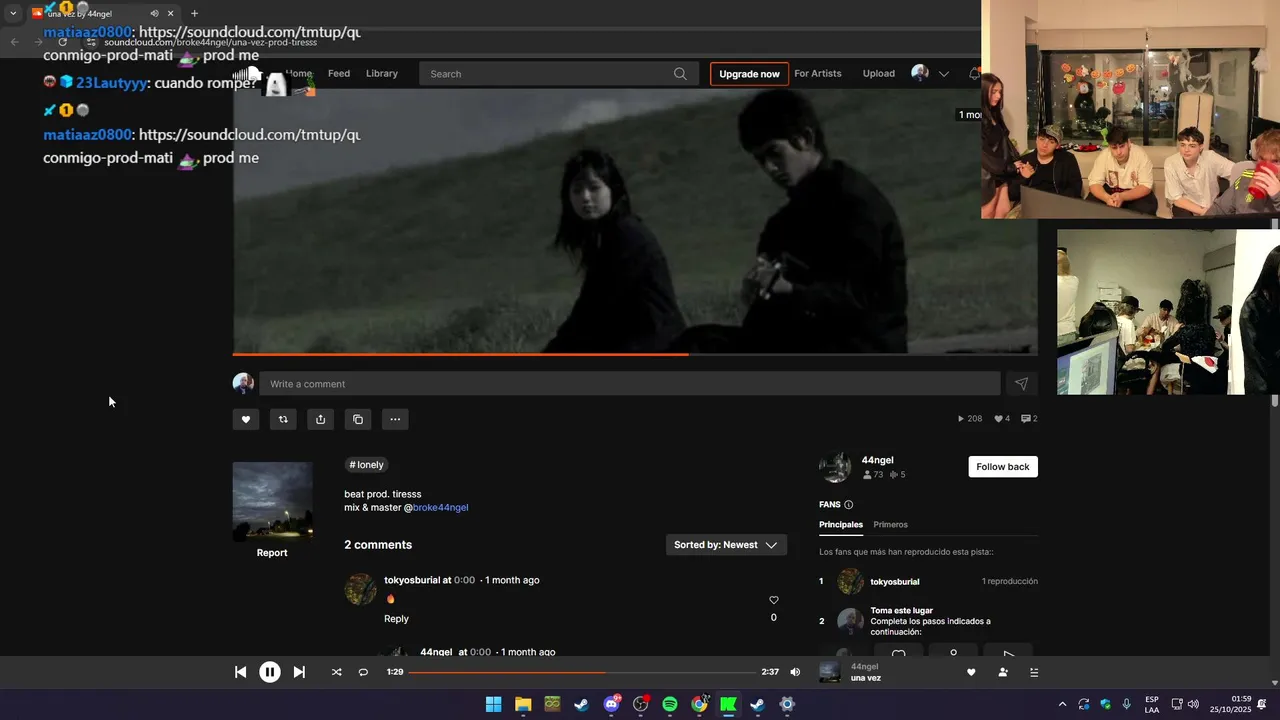Like the playing track in player bar
Viewport: 1280px width, 720px height.
click(971, 672)
